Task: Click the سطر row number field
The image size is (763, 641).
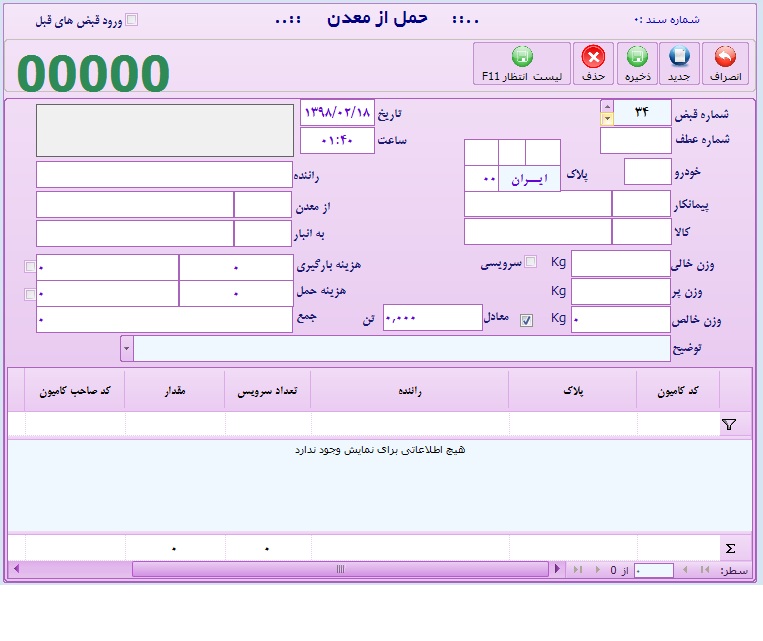Action: coord(654,570)
